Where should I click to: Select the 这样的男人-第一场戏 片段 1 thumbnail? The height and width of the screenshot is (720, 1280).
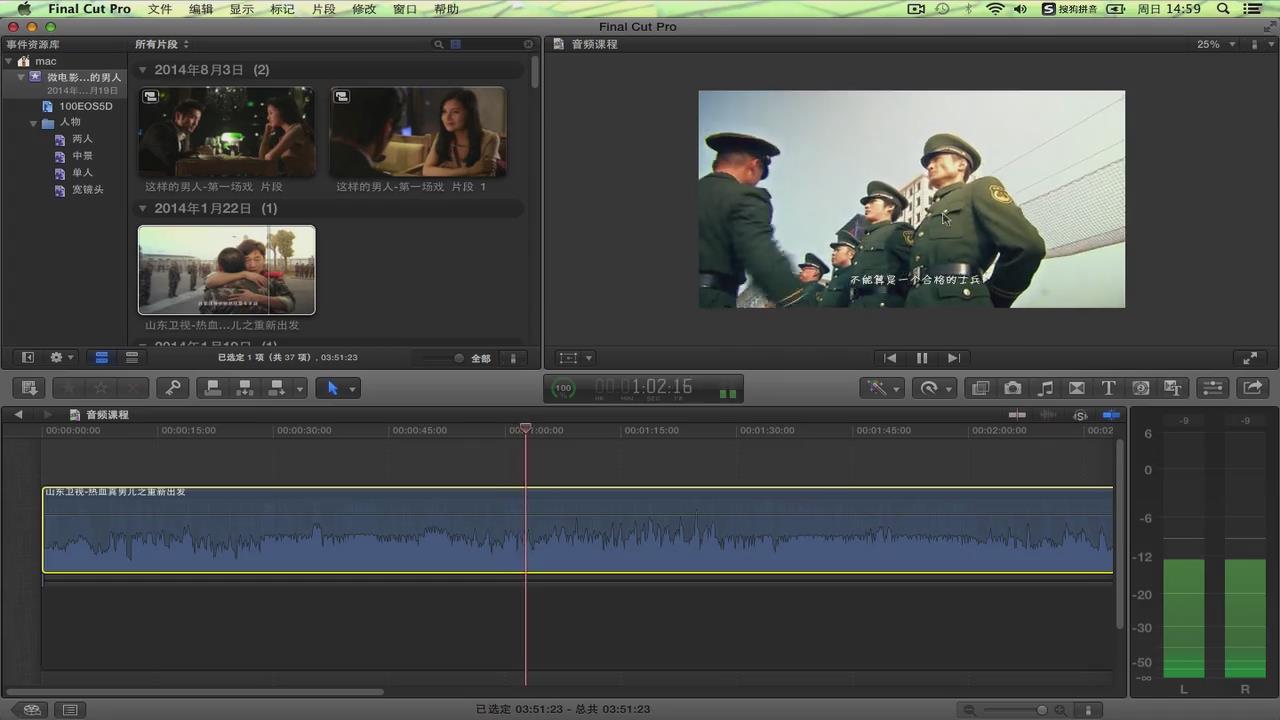click(x=418, y=132)
